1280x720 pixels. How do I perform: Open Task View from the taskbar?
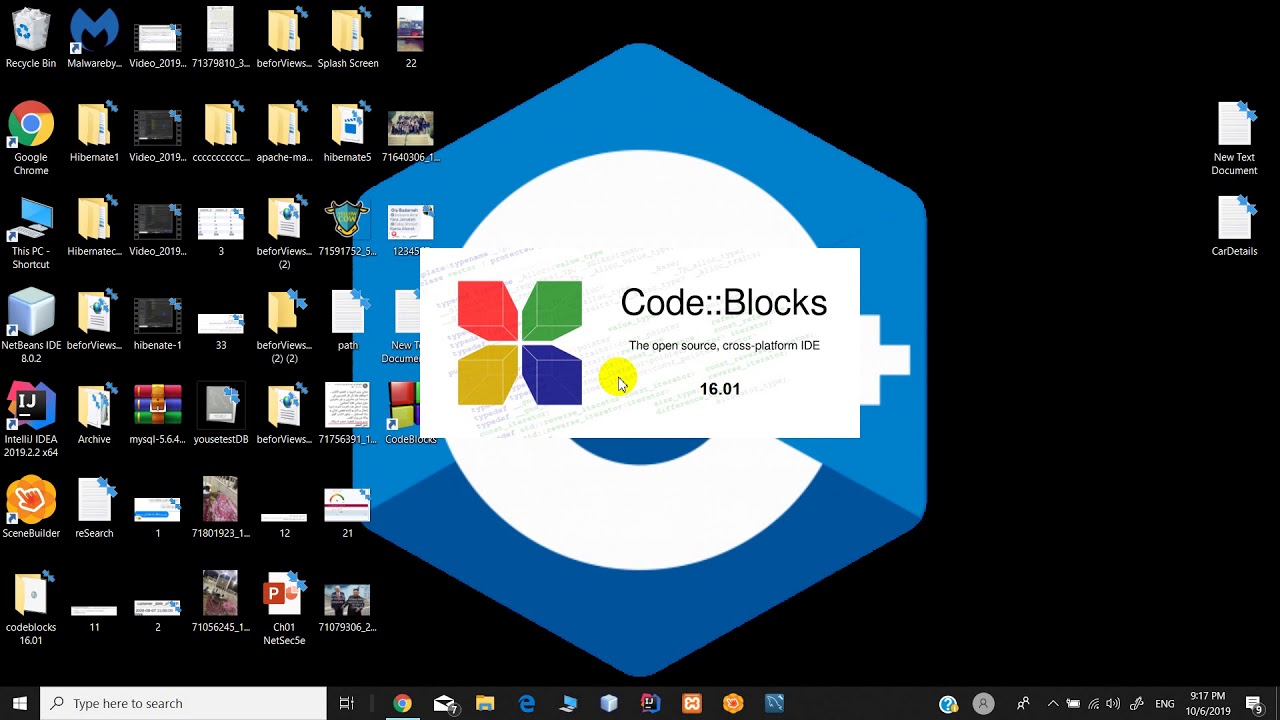[x=347, y=703]
